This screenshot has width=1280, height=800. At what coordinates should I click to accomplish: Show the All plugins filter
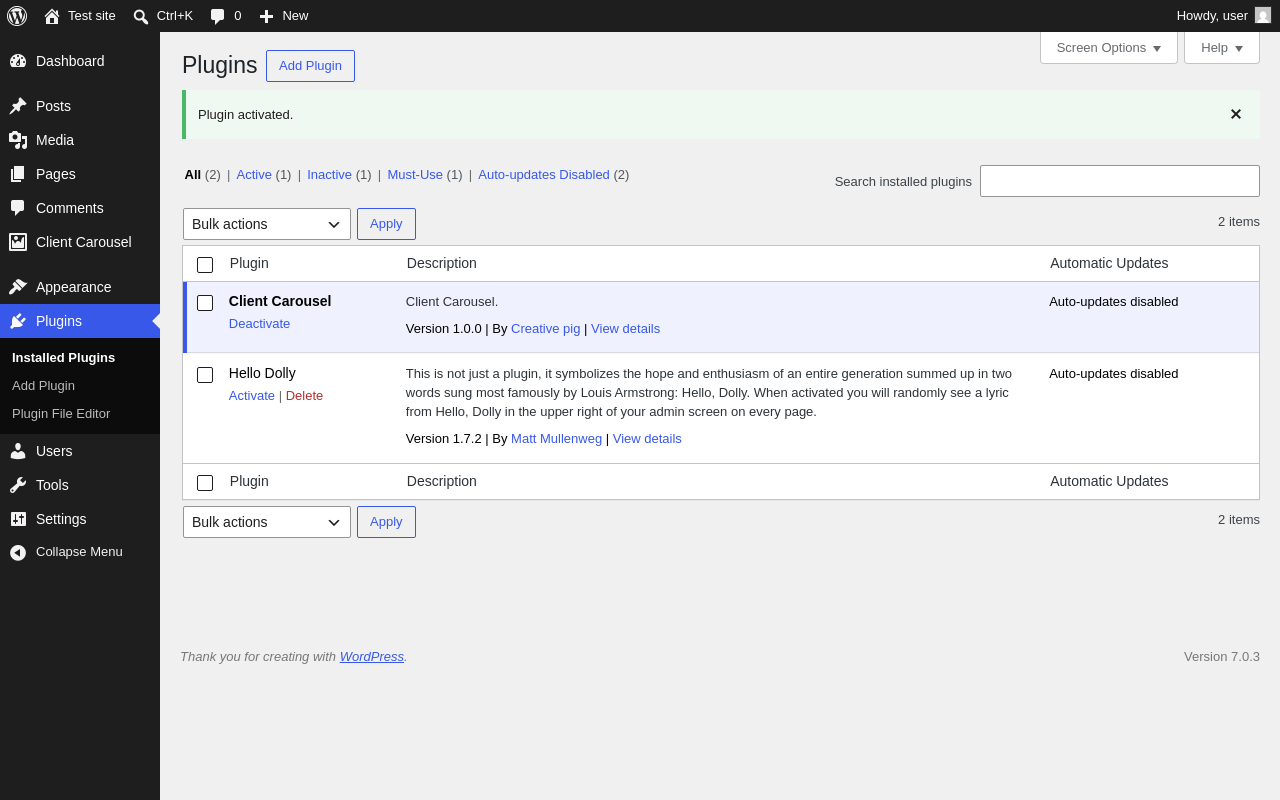(193, 175)
